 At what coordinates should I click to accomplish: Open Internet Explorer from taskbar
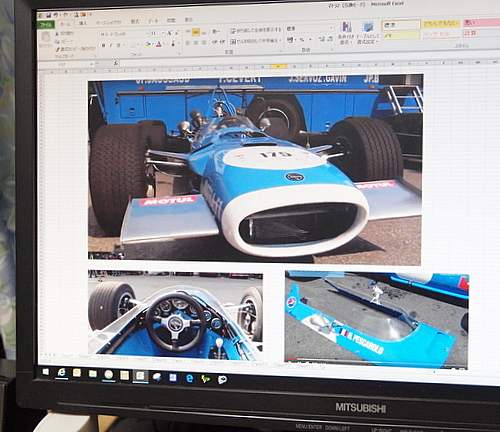pos(61,373)
